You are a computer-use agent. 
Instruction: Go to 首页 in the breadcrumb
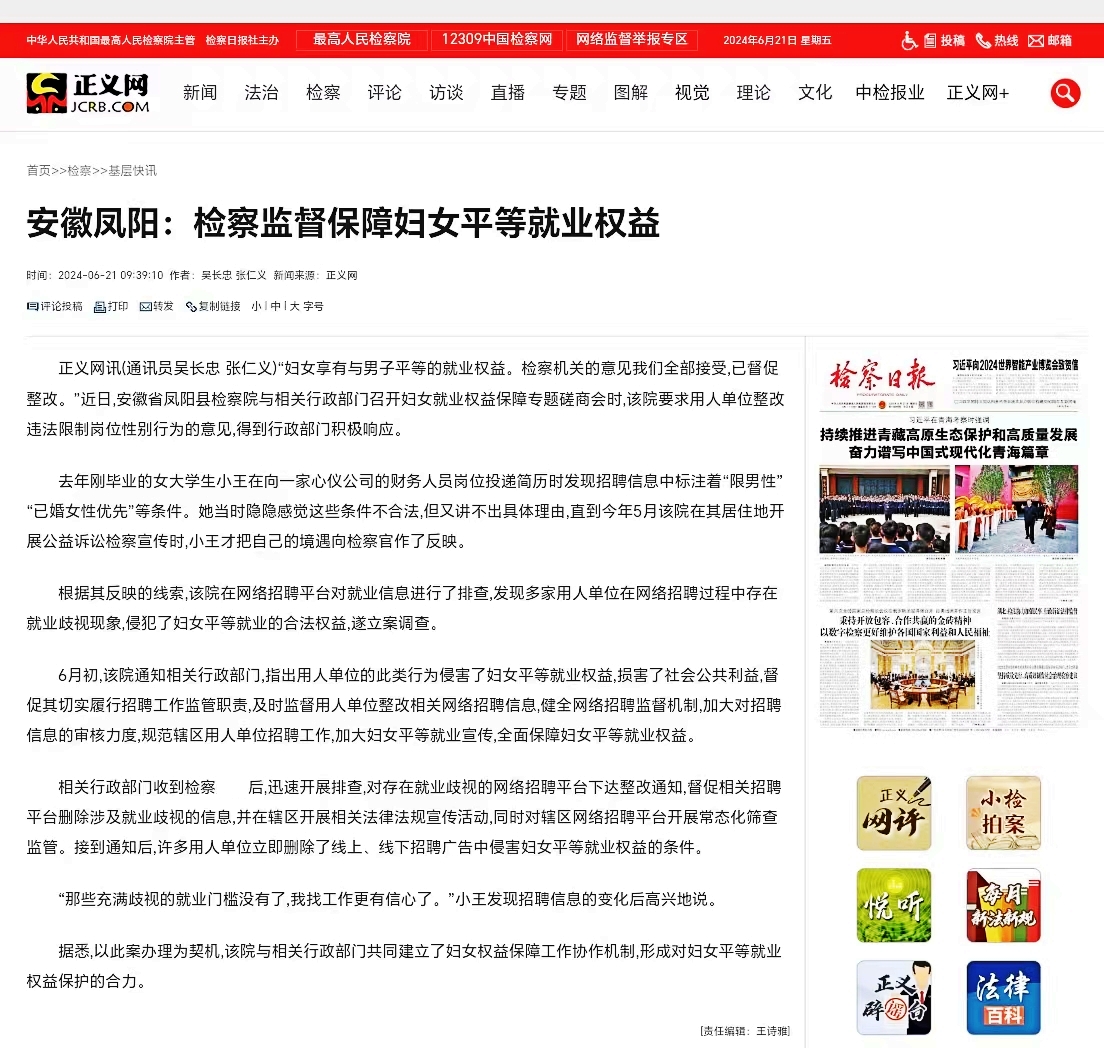tap(39, 170)
